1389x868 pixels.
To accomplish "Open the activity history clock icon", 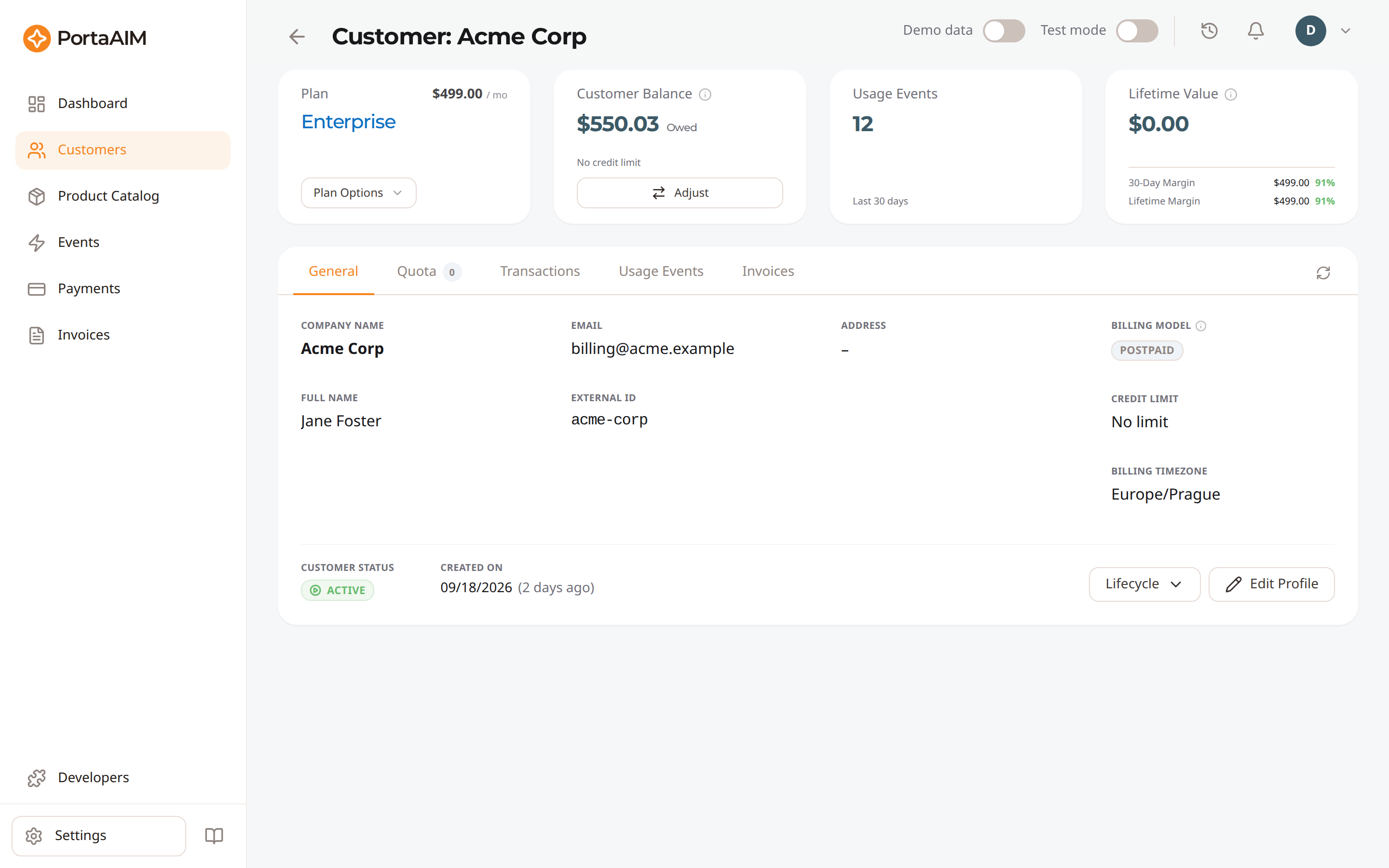I will tap(1210, 30).
